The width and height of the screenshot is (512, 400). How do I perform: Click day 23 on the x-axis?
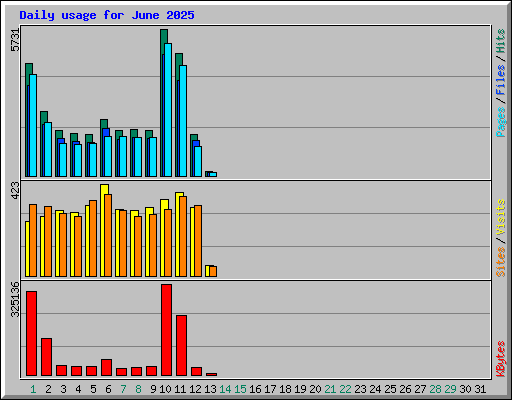tap(360, 389)
